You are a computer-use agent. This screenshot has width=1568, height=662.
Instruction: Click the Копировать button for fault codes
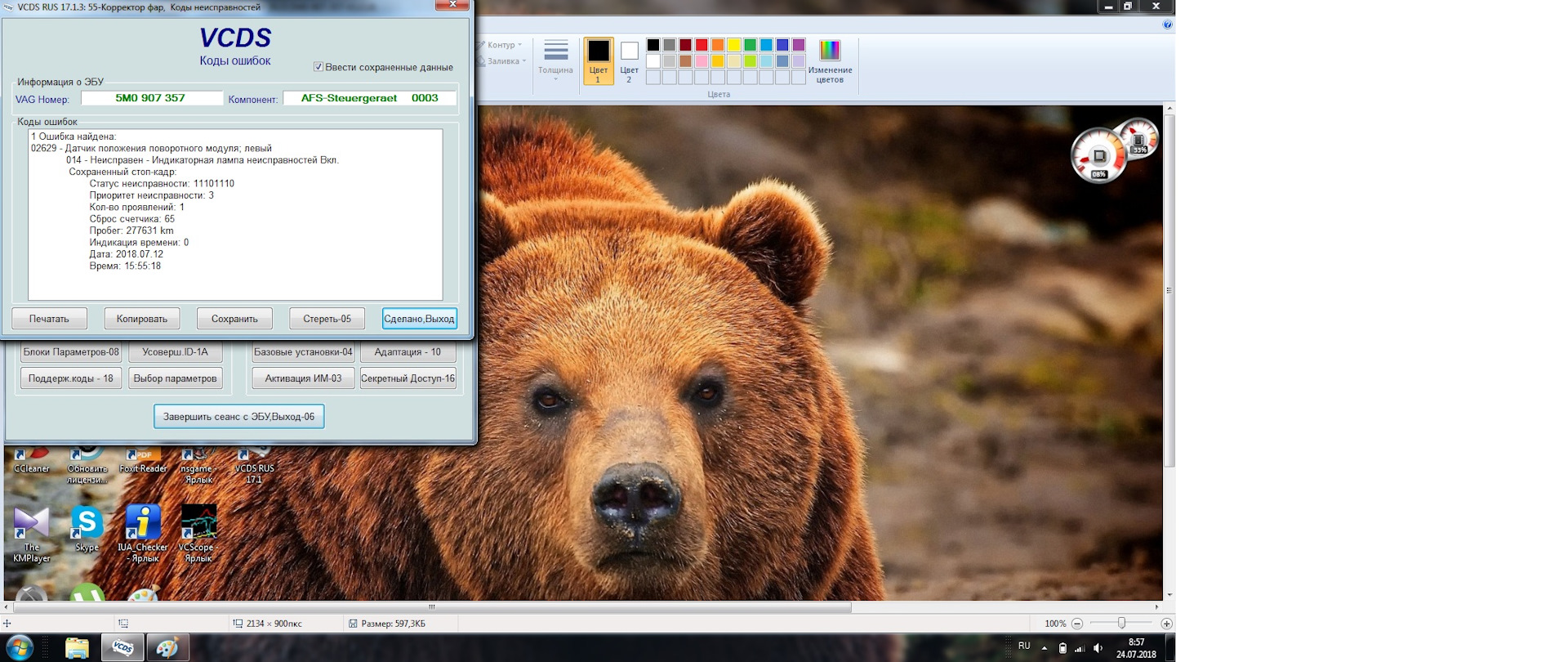pyautogui.click(x=142, y=319)
